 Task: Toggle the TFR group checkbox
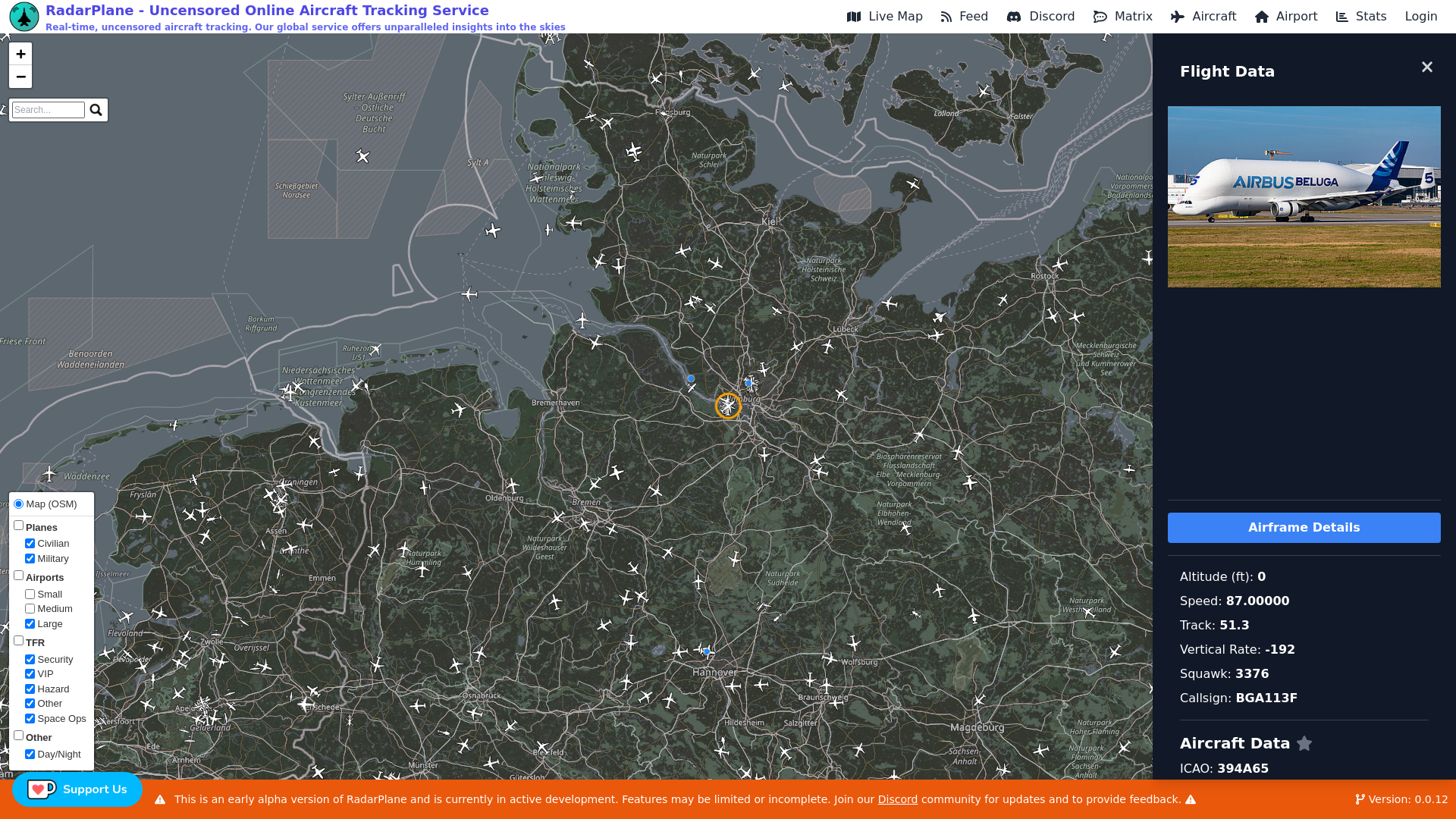(x=19, y=641)
